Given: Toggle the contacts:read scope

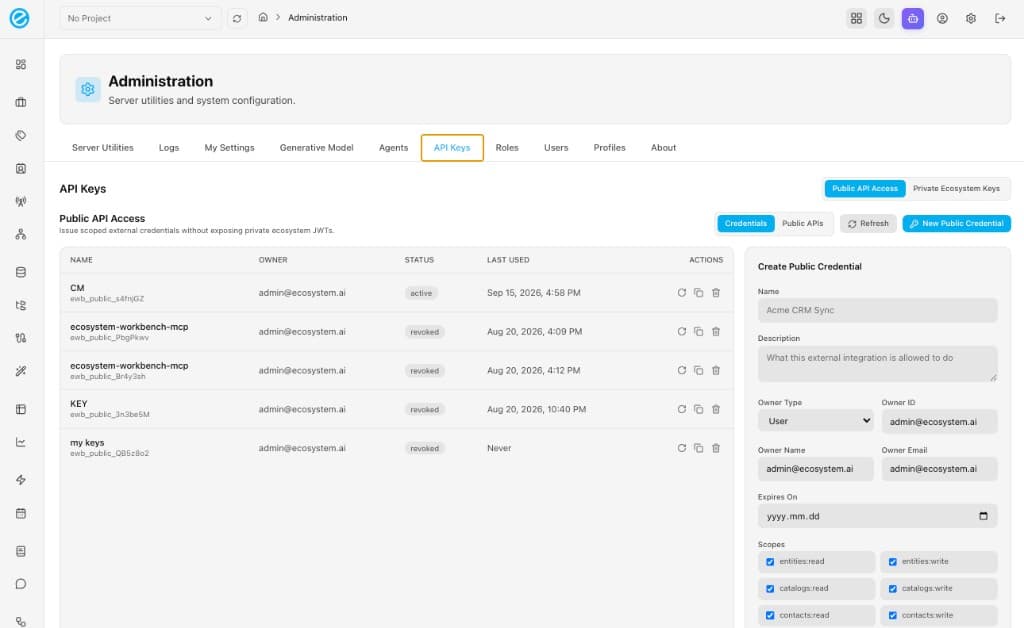Looking at the screenshot, I should [770, 615].
